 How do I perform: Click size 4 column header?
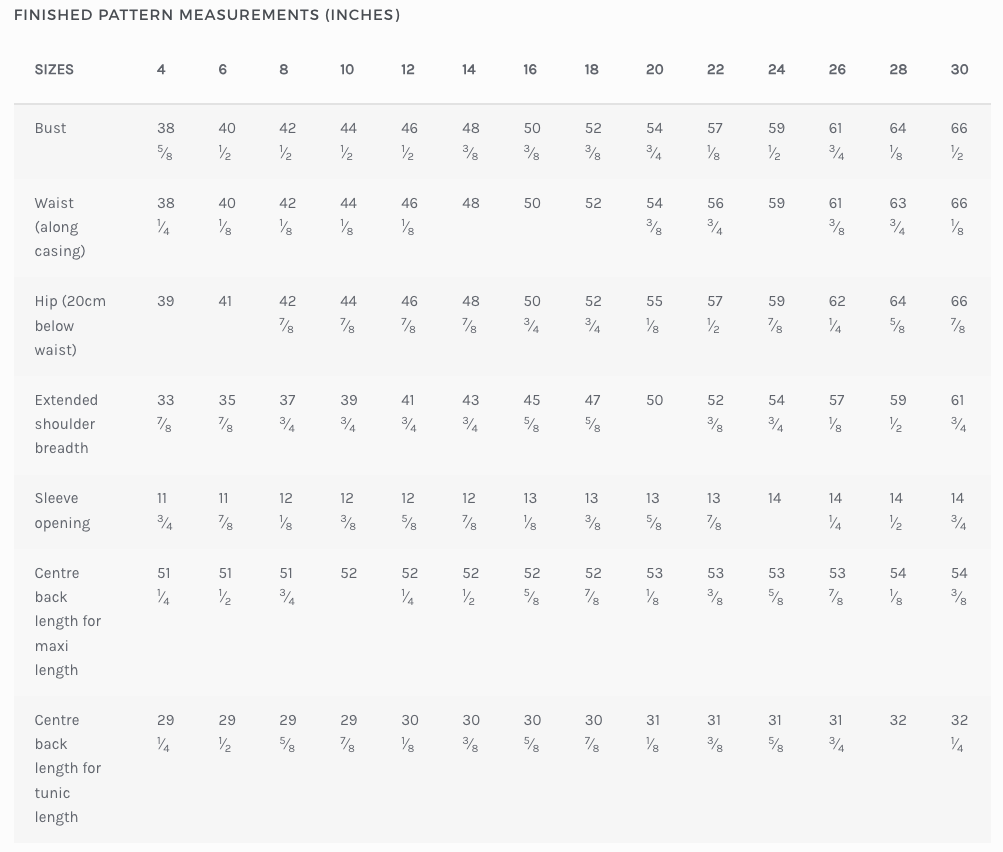161,69
